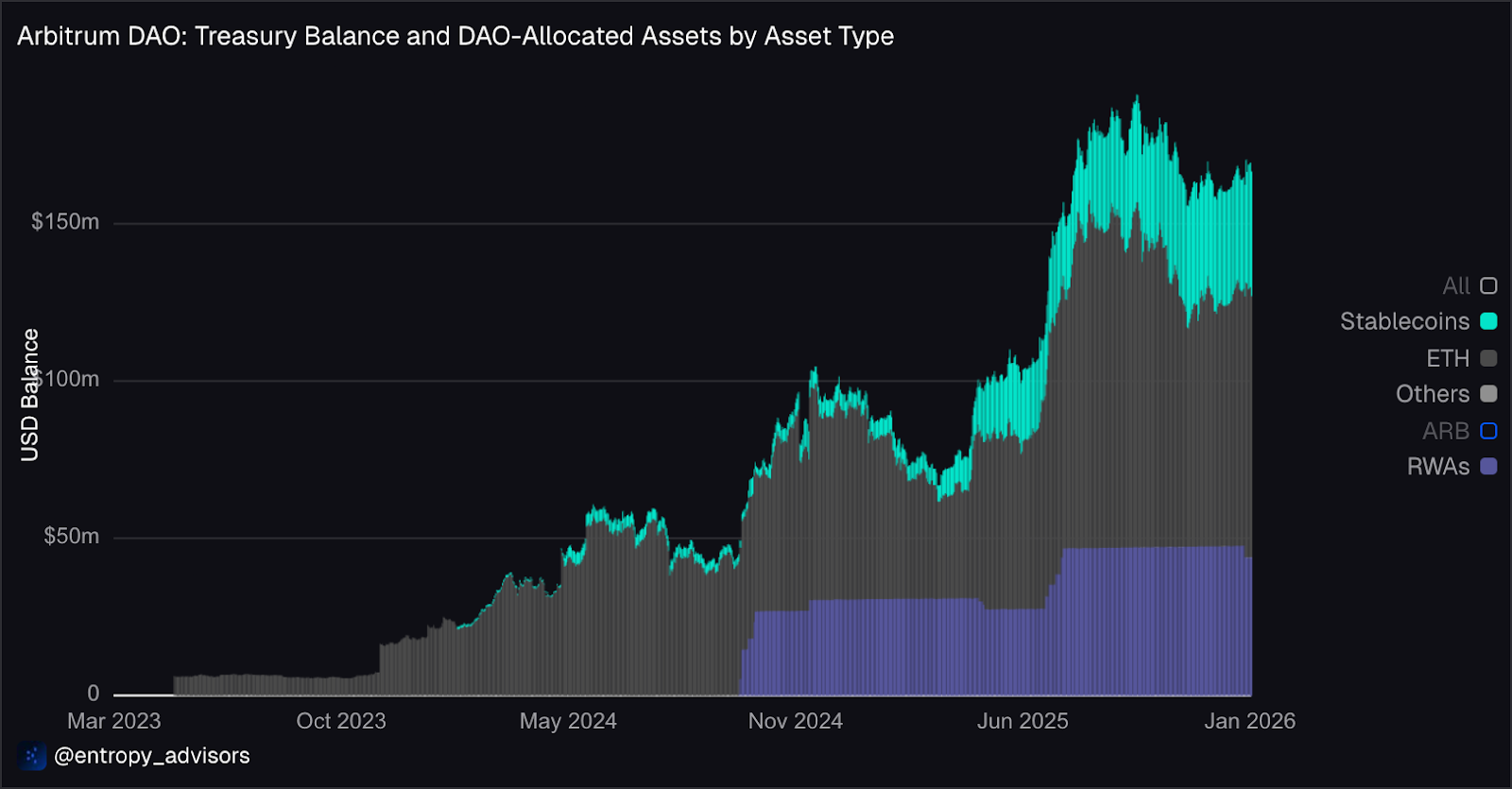This screenshot has width=1512, height=789.
Task: Toggle the Others legend square
Action: pyautogui.click(x=1488, y=394)
